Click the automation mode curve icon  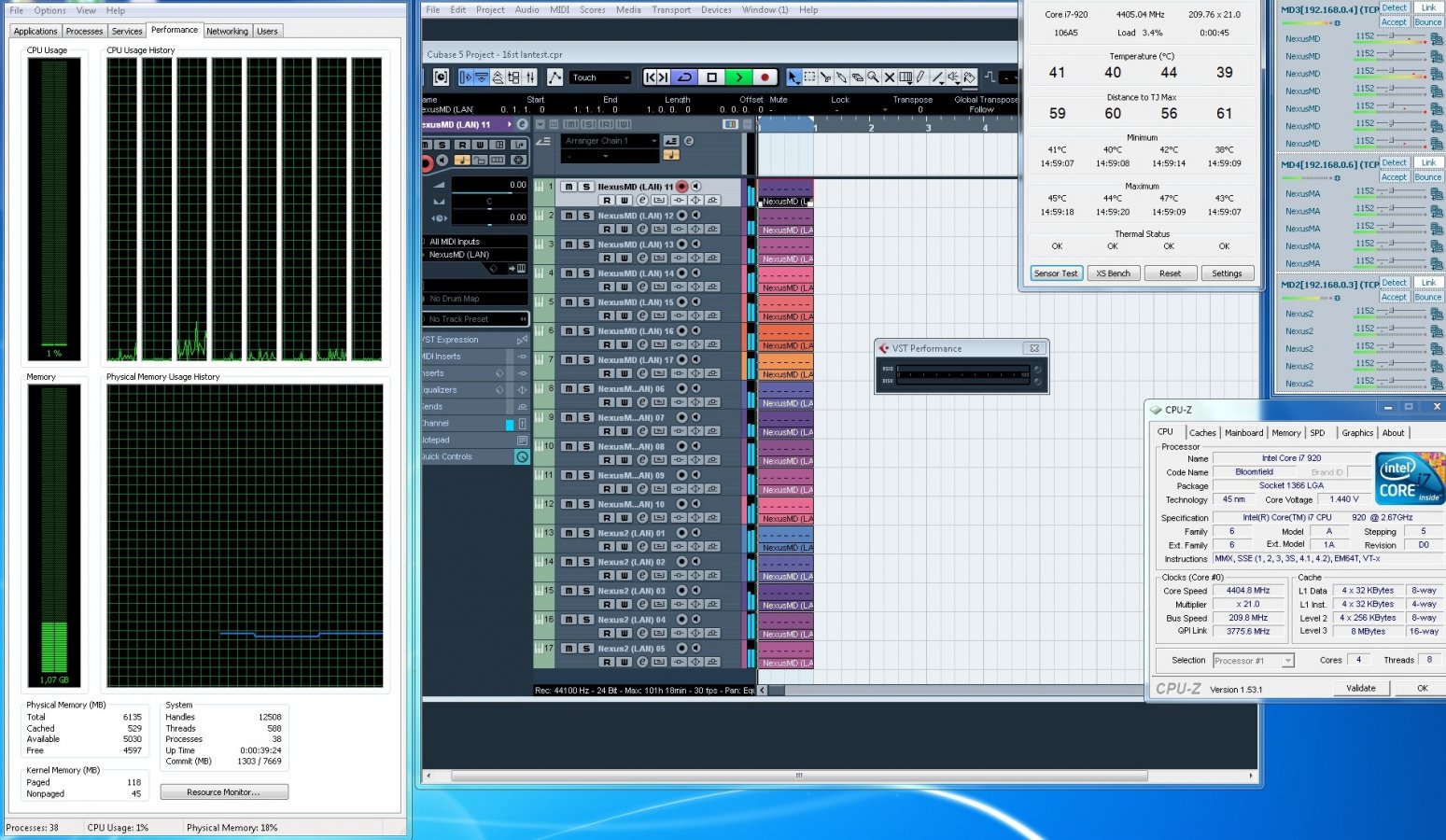[555, 77]
